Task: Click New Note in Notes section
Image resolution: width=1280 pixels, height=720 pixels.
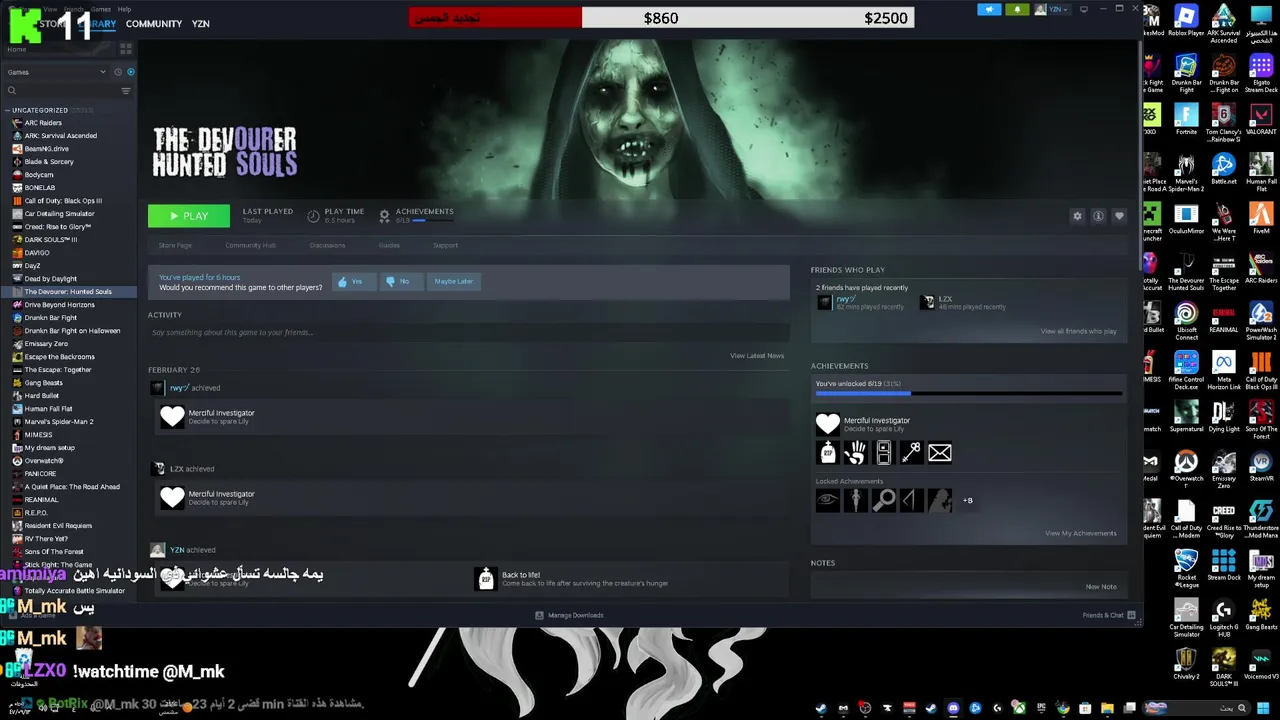Action: click(x=1101, y=587)
